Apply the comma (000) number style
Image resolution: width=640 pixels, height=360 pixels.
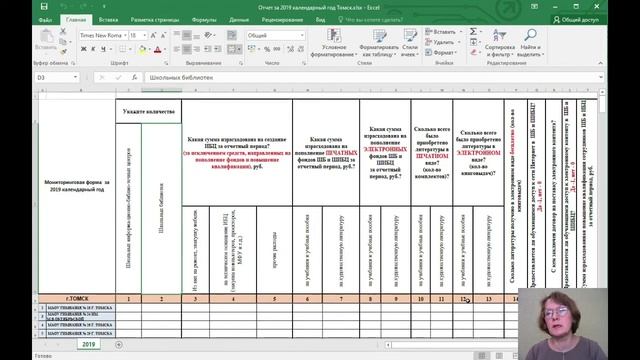click(x=277, y=49)
